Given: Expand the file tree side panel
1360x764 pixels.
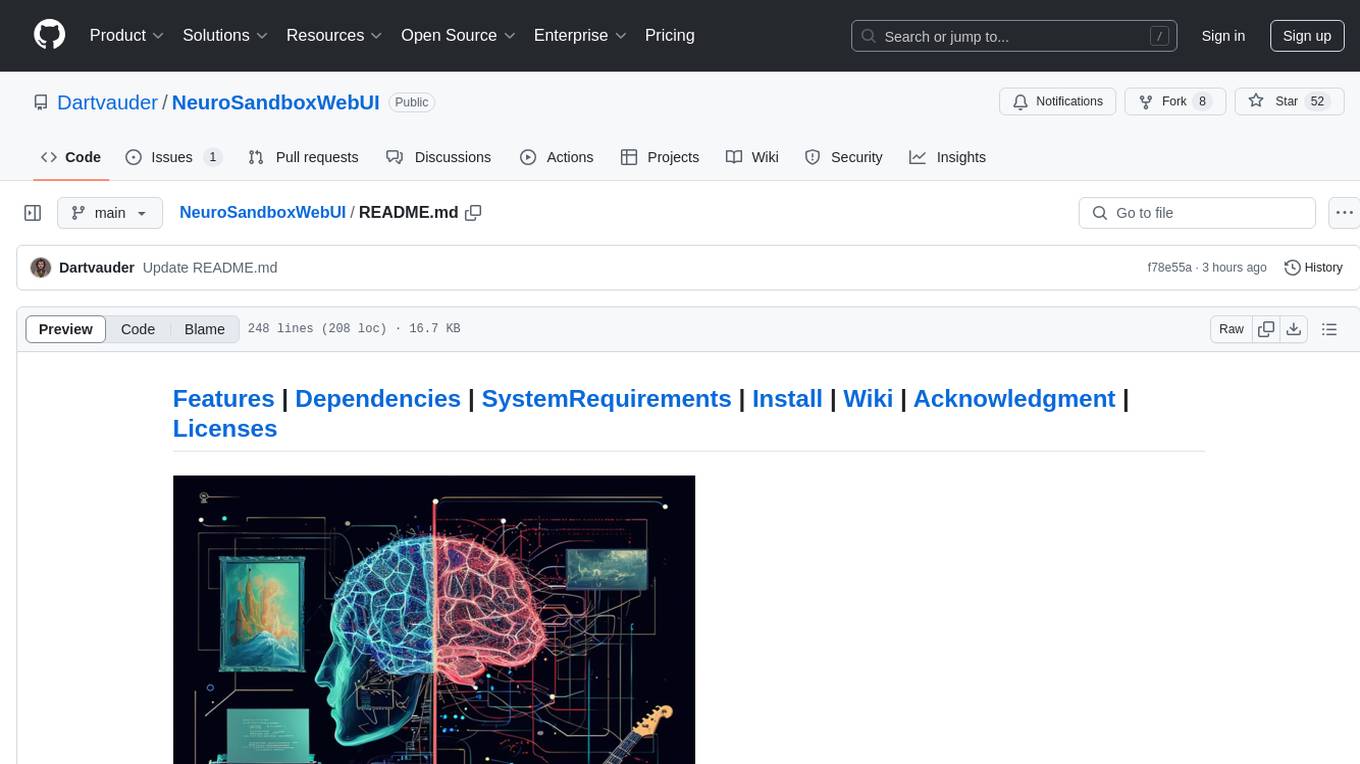Looking at the screenshot, I should (33, 213).
